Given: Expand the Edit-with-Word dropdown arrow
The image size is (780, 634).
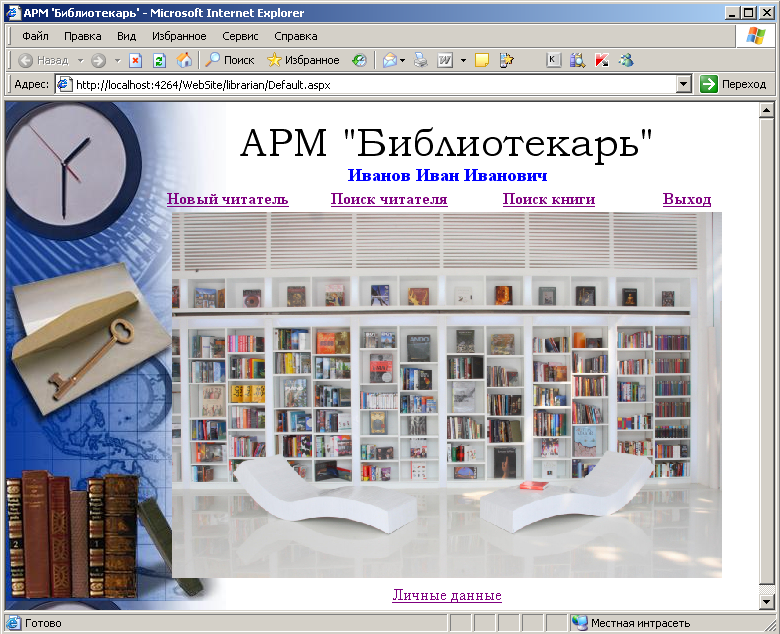Looking at the screenshot, I should pos(463,61).
